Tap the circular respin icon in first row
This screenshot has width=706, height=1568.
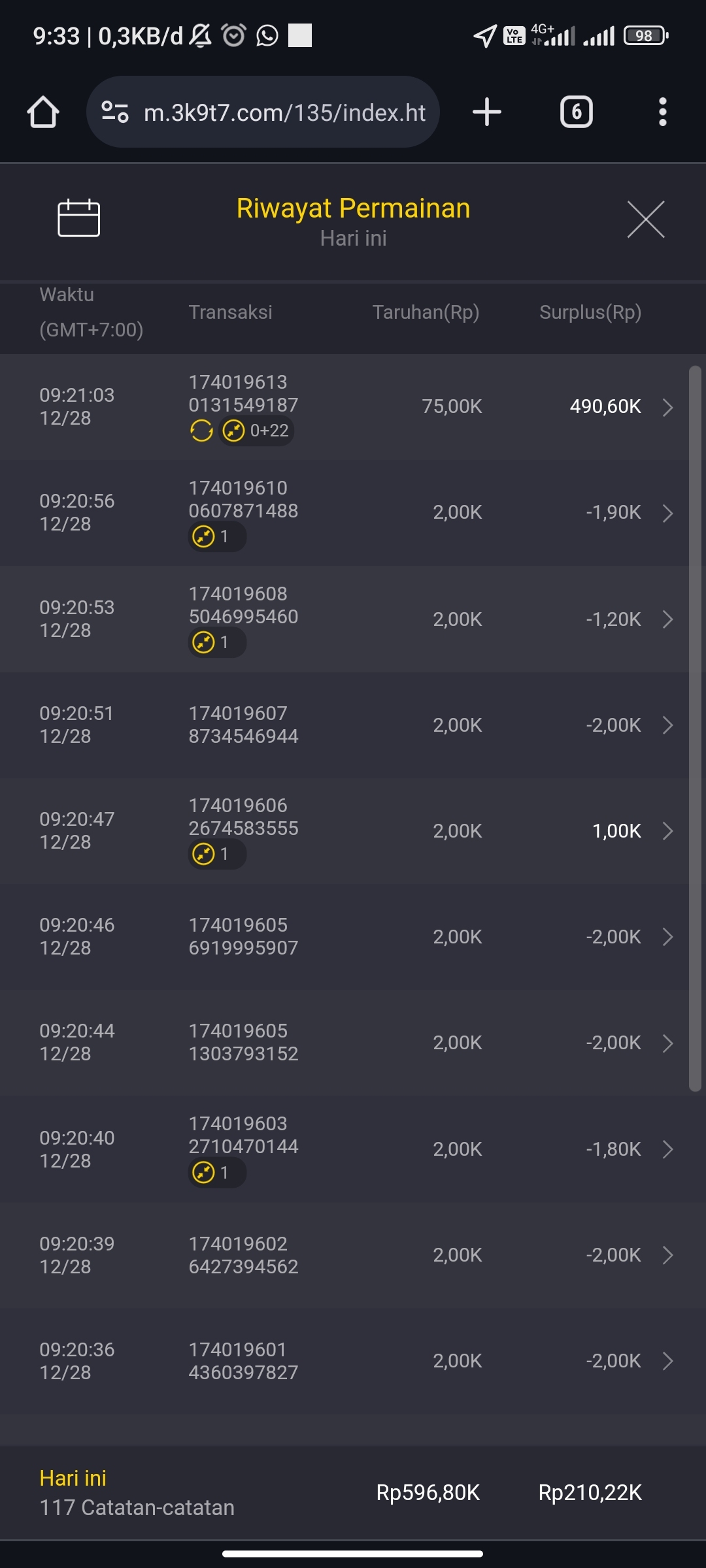point(201,431)
